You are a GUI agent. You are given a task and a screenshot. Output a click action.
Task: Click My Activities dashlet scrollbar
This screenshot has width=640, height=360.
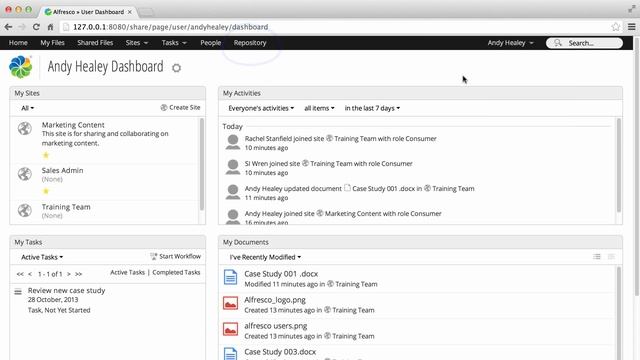coord(619,165)
